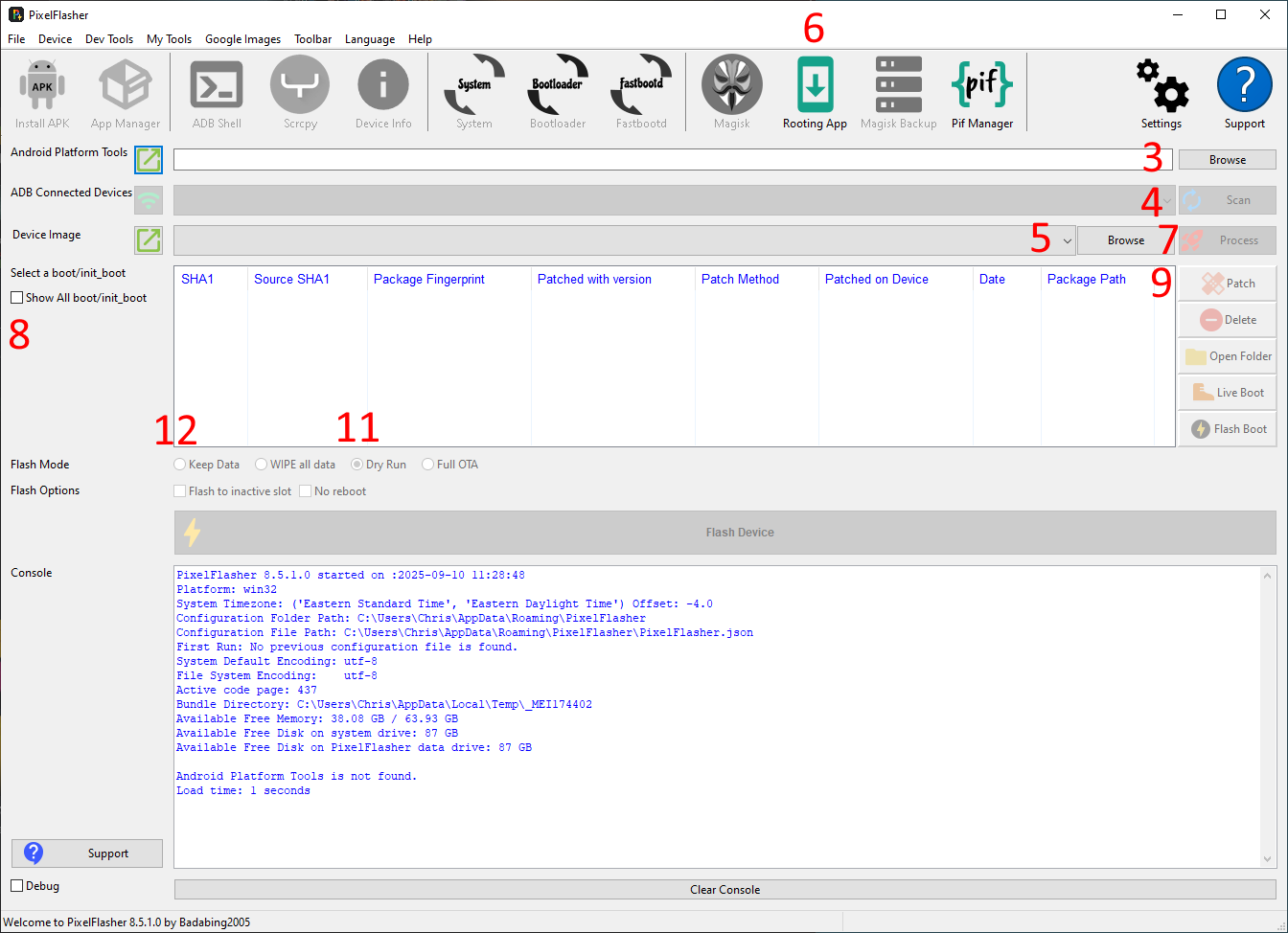Click the PixelFlasher app icon in title bar

point(16,14)
